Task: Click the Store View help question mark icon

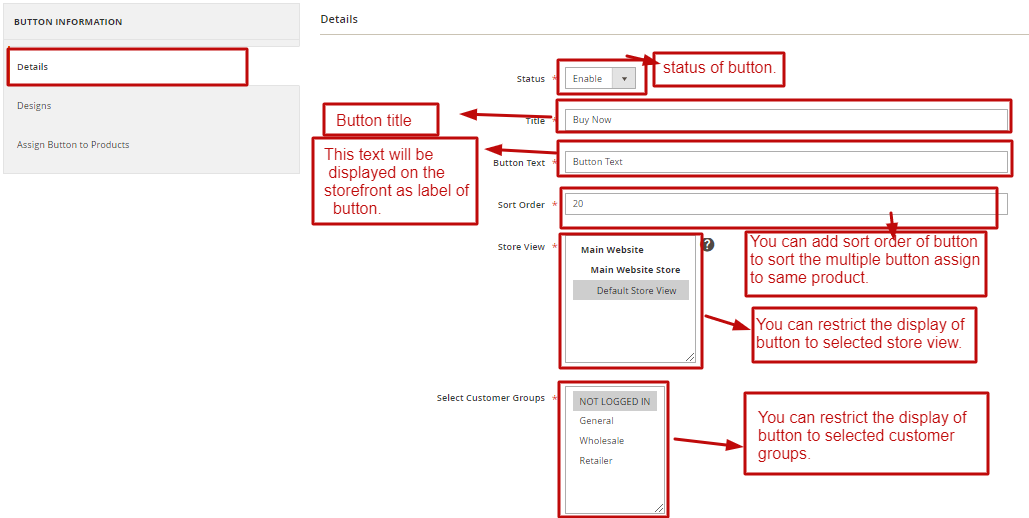Action: [708, 244]
